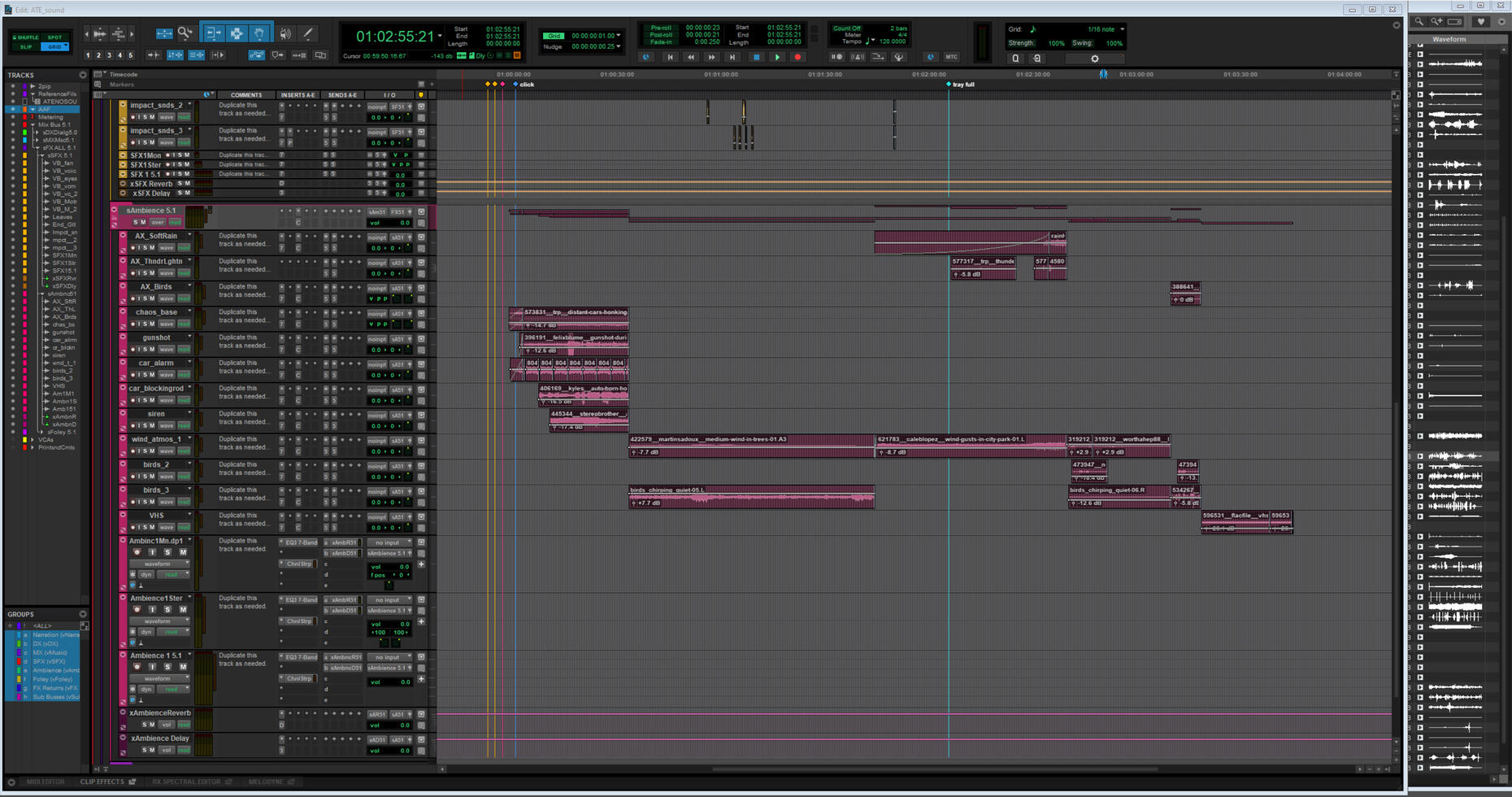Click the Stop transport button
1512x797 pixels.
tap(756, 57)
